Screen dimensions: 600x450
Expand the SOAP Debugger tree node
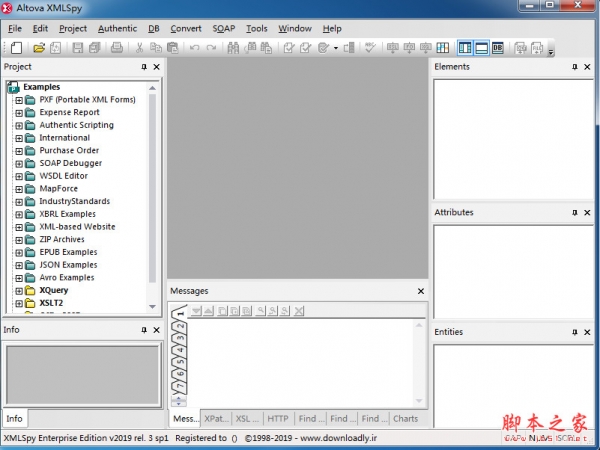[18, 163]
